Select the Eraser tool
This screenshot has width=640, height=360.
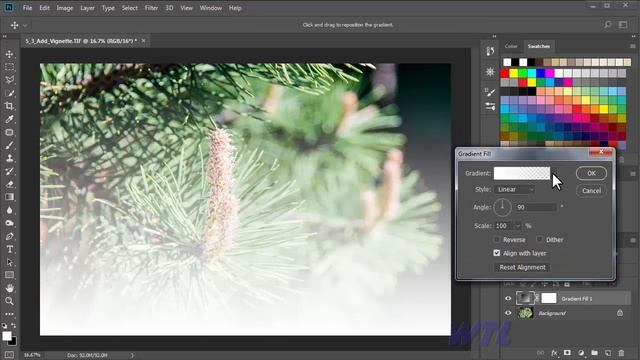click(9, 184)
